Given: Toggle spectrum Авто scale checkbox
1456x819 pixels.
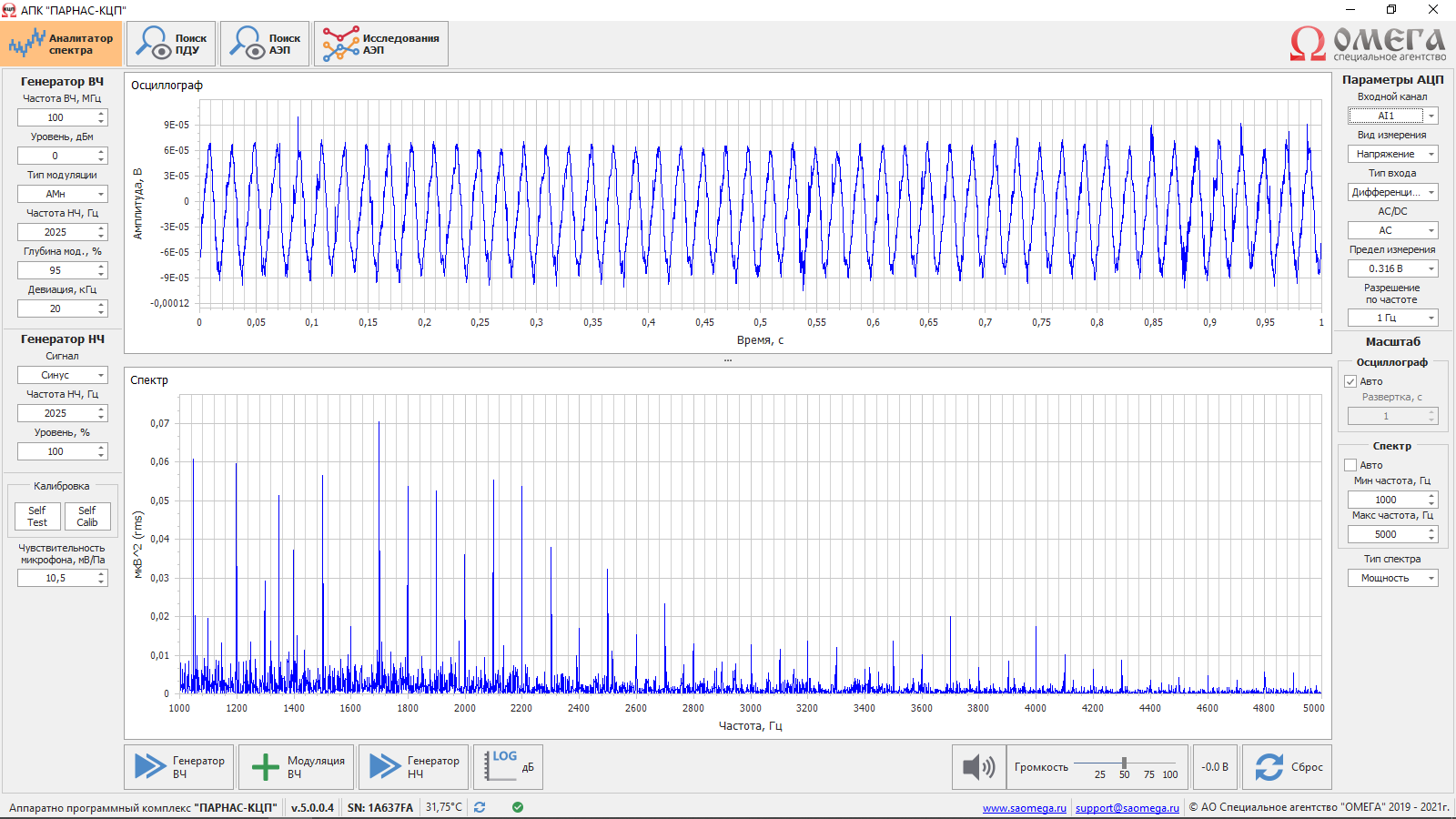Looking at the screenshot, I should [x=1350, y=465].
